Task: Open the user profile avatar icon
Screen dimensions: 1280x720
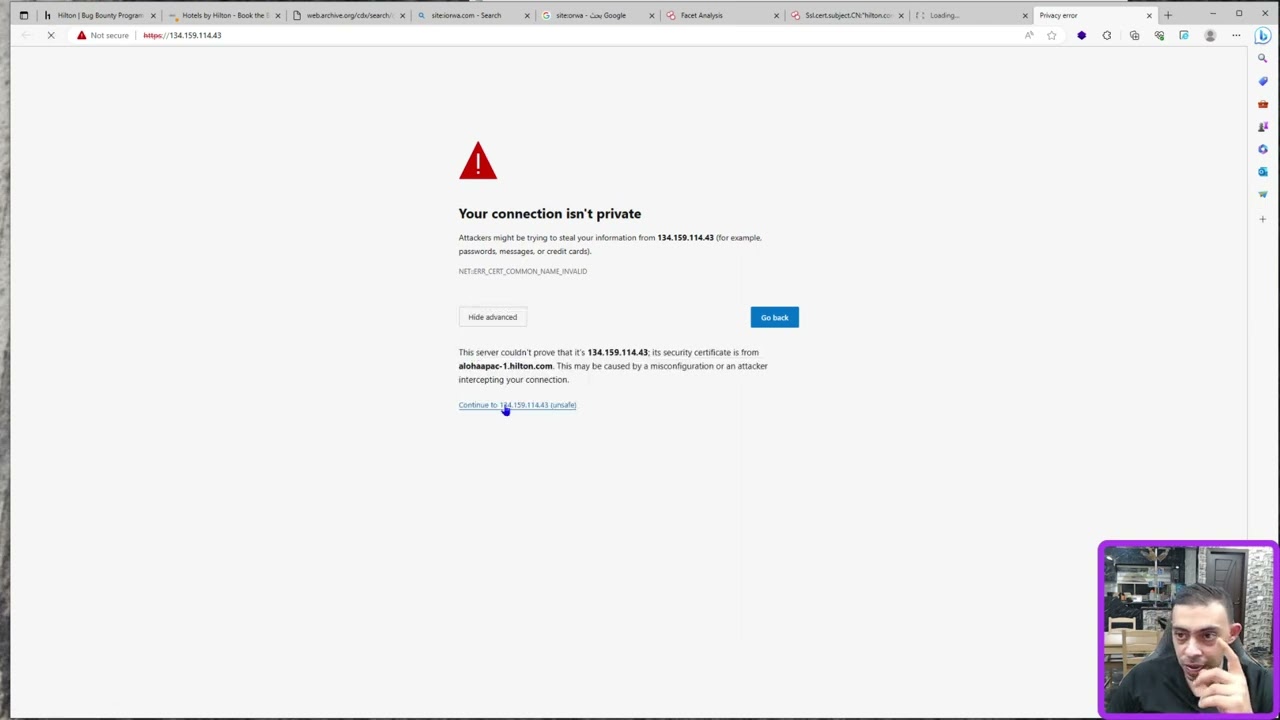Action: (x=1210, y=35)
